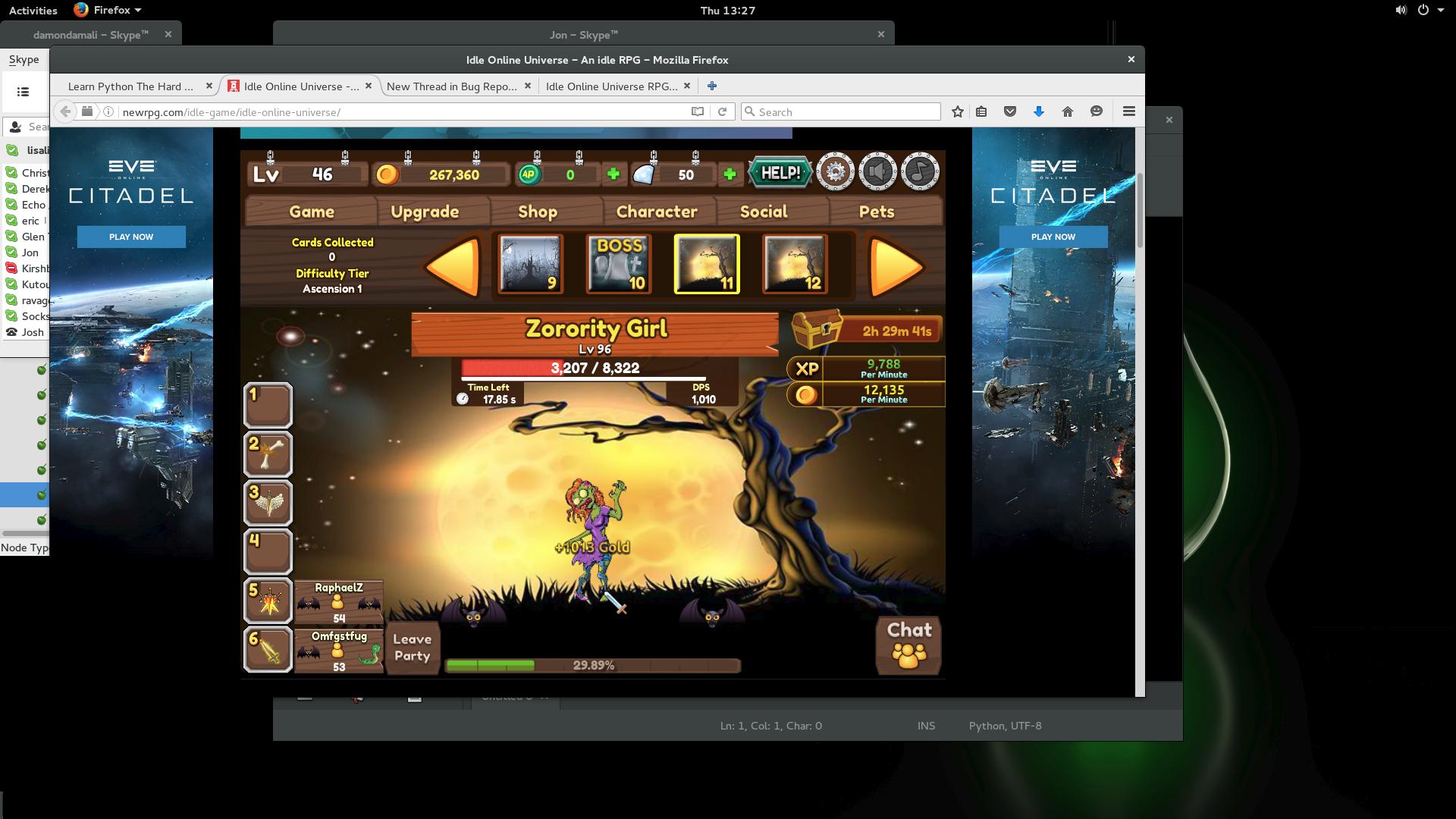
Task: Click the treasure chest timer
Action: coord(867,331)
